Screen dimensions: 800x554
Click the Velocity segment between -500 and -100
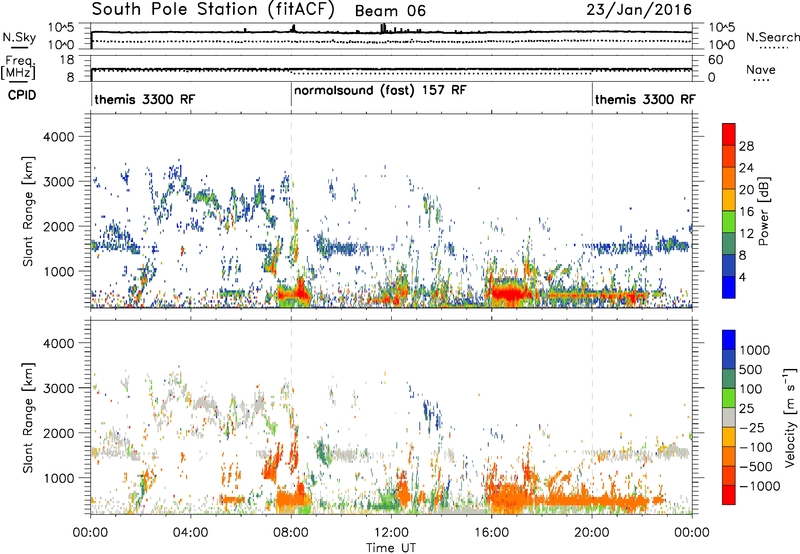(x=729, y=457)
